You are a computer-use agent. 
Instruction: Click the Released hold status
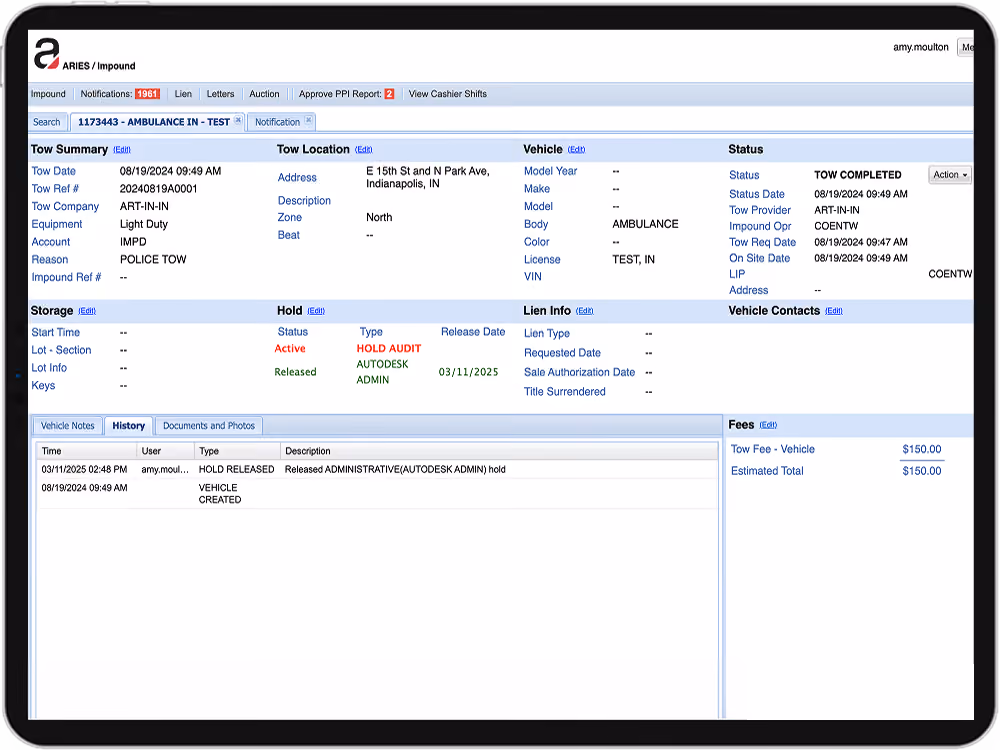(295, 372)
